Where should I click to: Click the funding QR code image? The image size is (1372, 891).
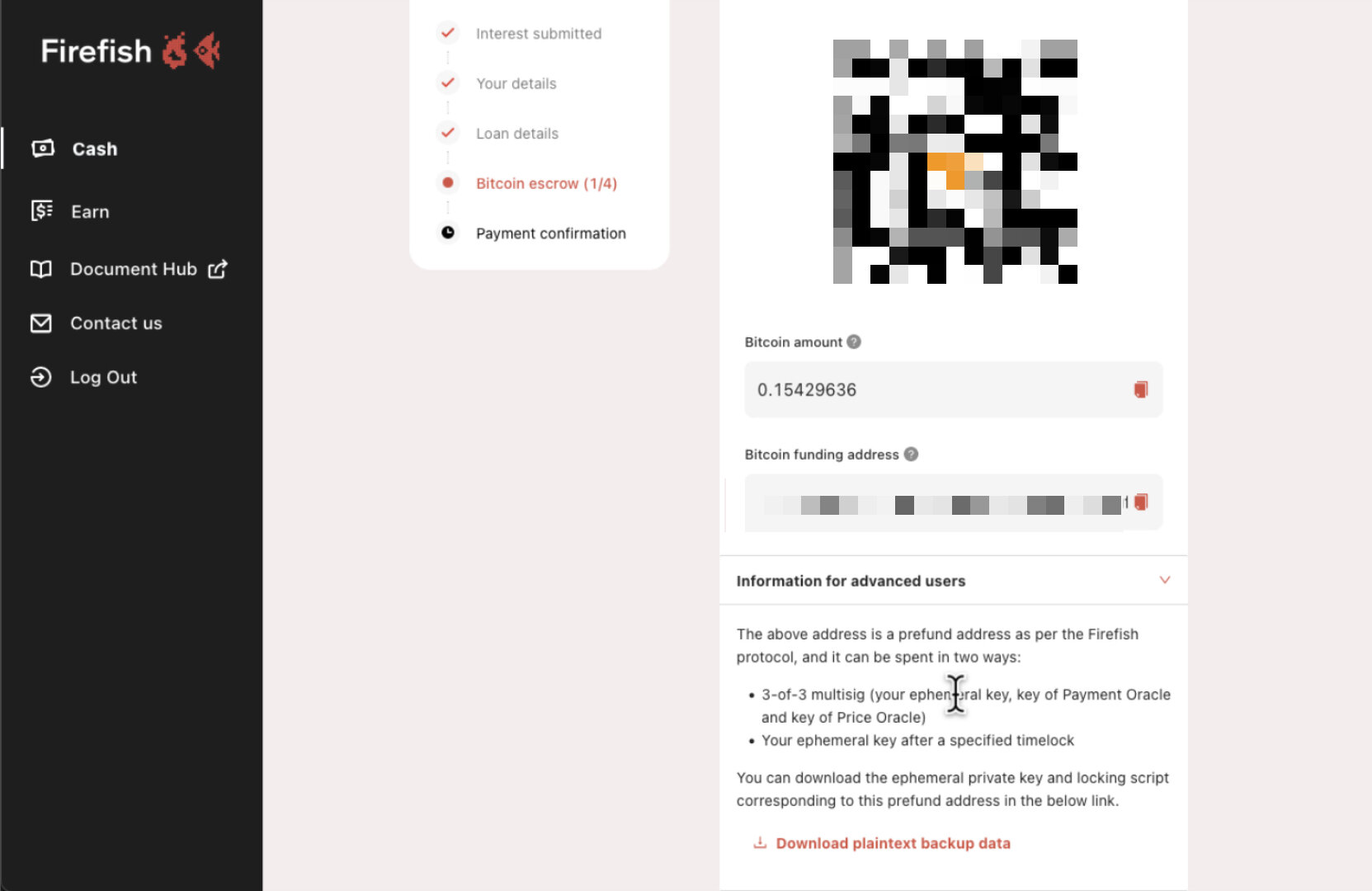click(955, 162)
